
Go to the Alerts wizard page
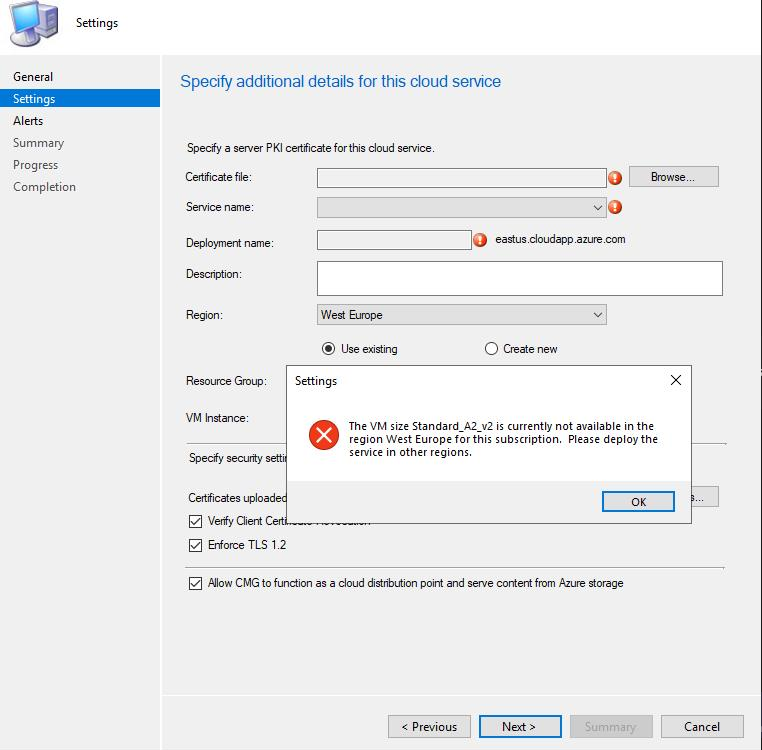tap(28, 121)
